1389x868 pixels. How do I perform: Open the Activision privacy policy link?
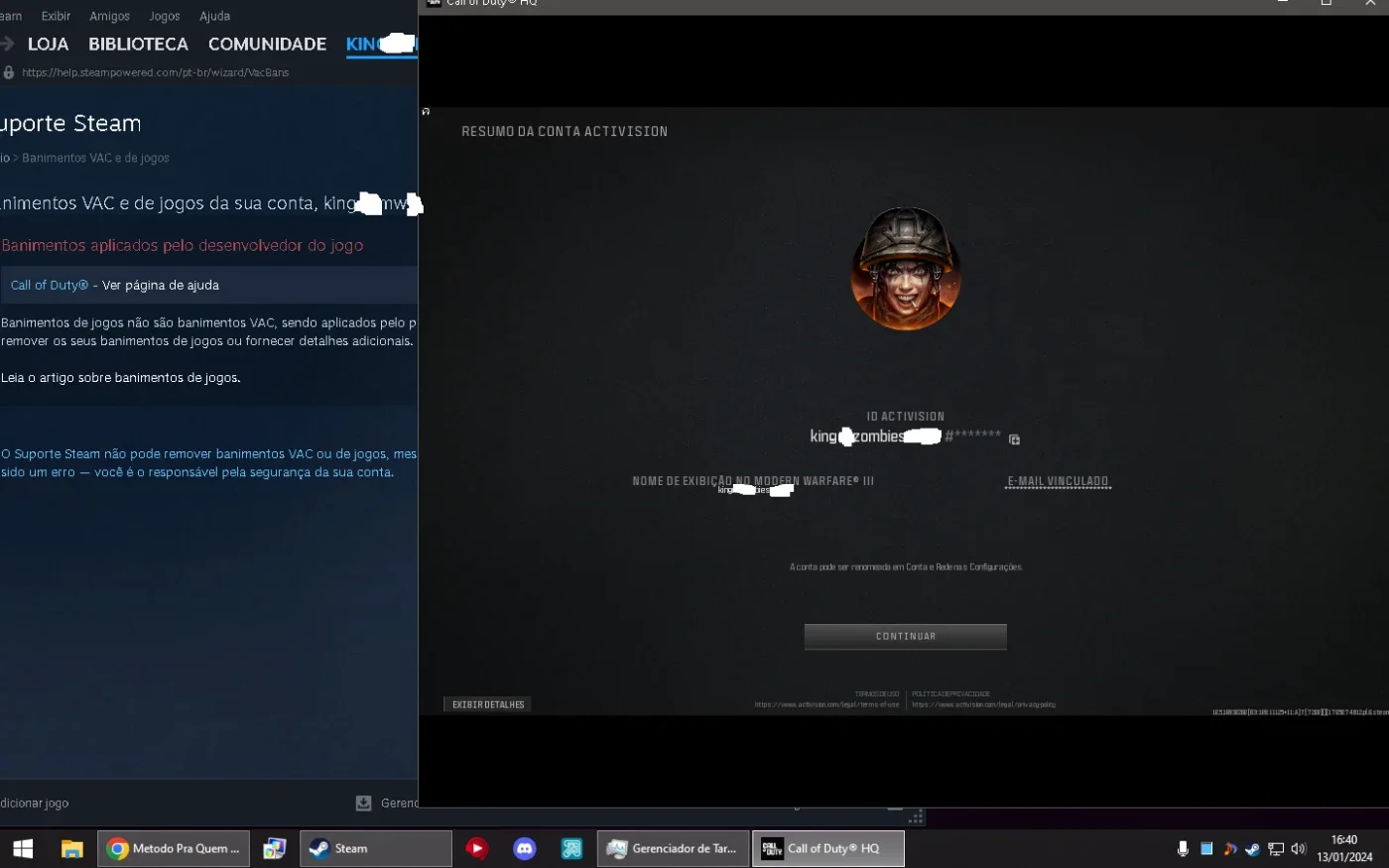pos(983,704)
